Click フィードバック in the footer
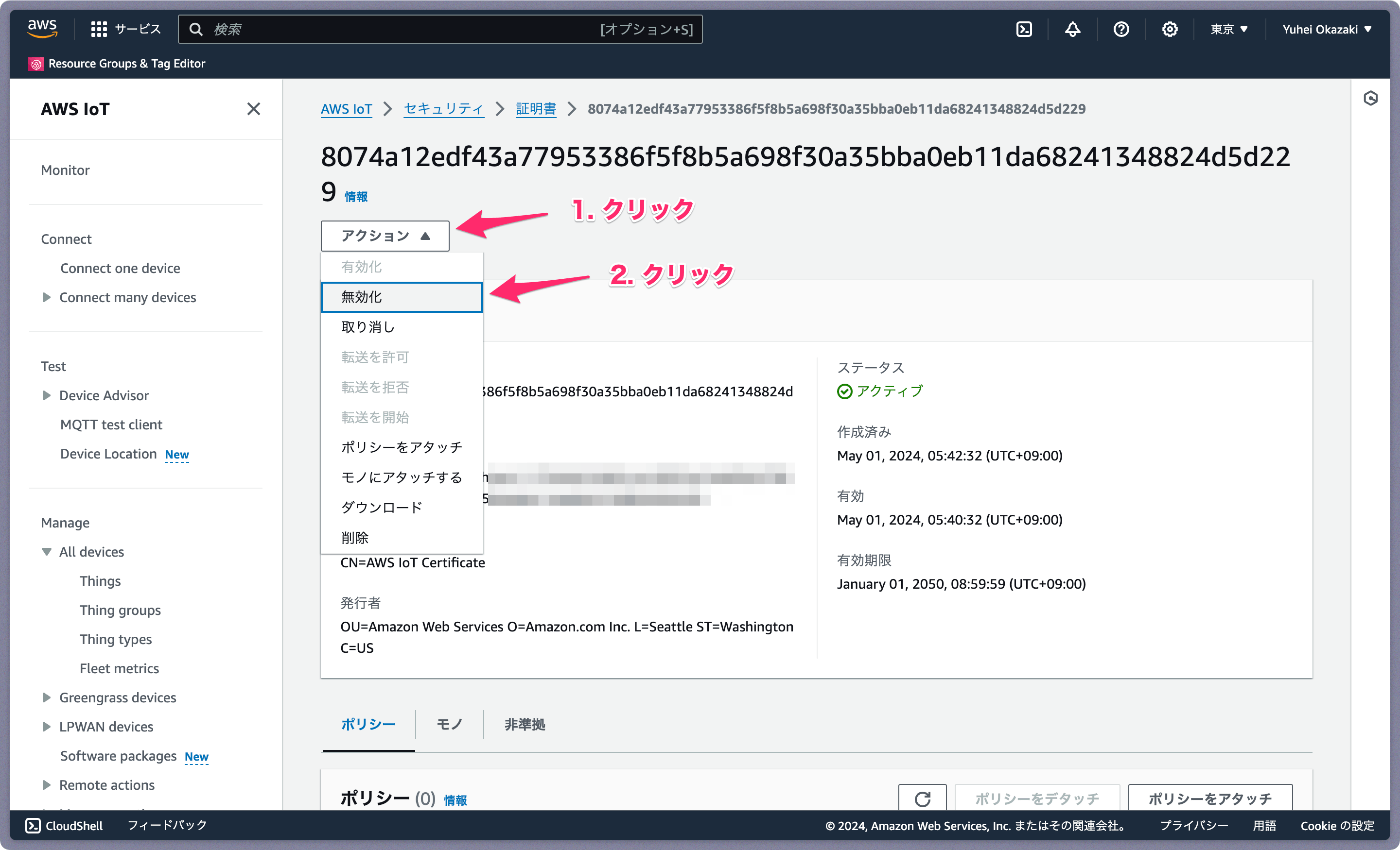The height and width of the screenshot is (850, 1400). 167,826
